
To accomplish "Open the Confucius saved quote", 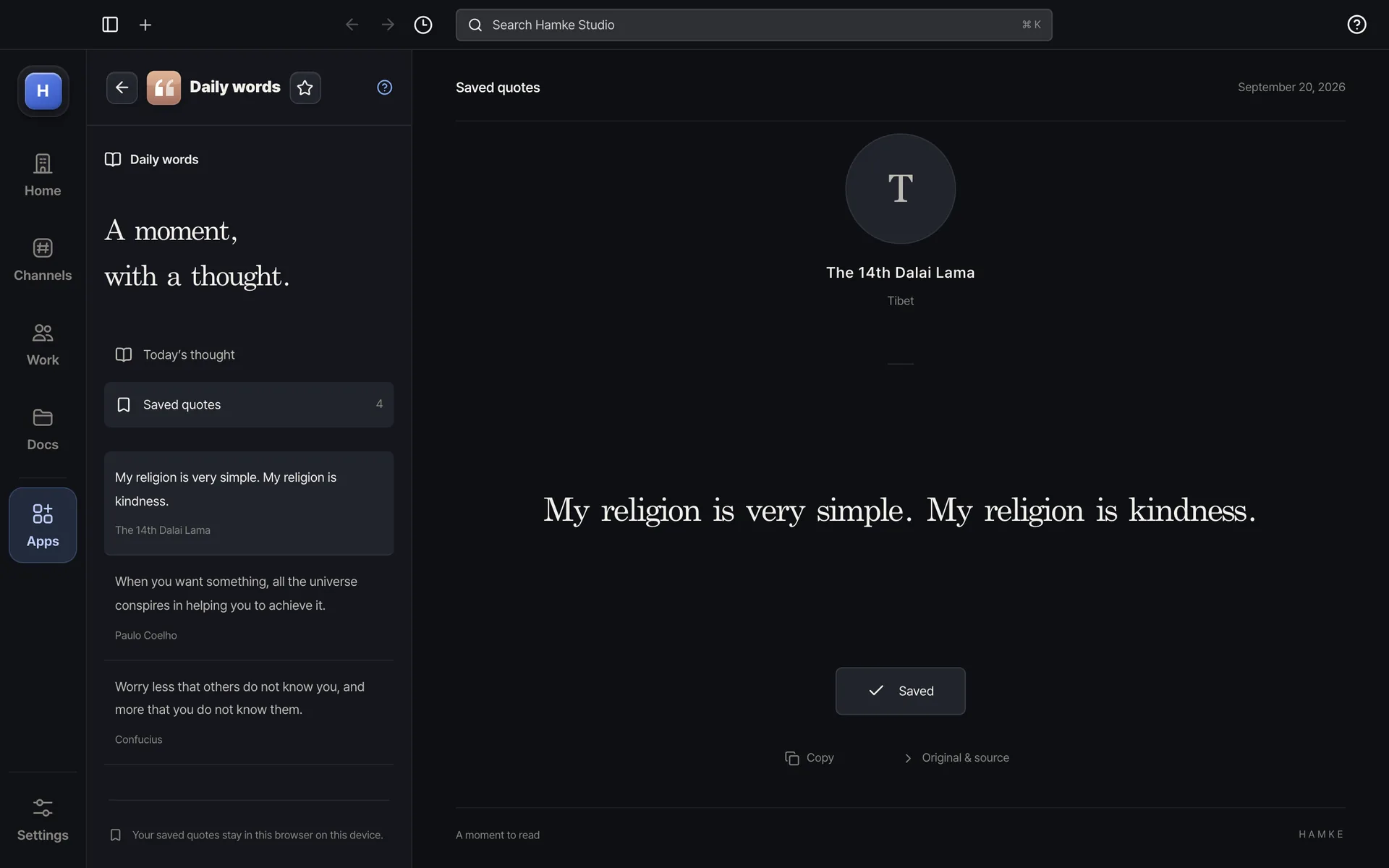I will pos(249,712).
